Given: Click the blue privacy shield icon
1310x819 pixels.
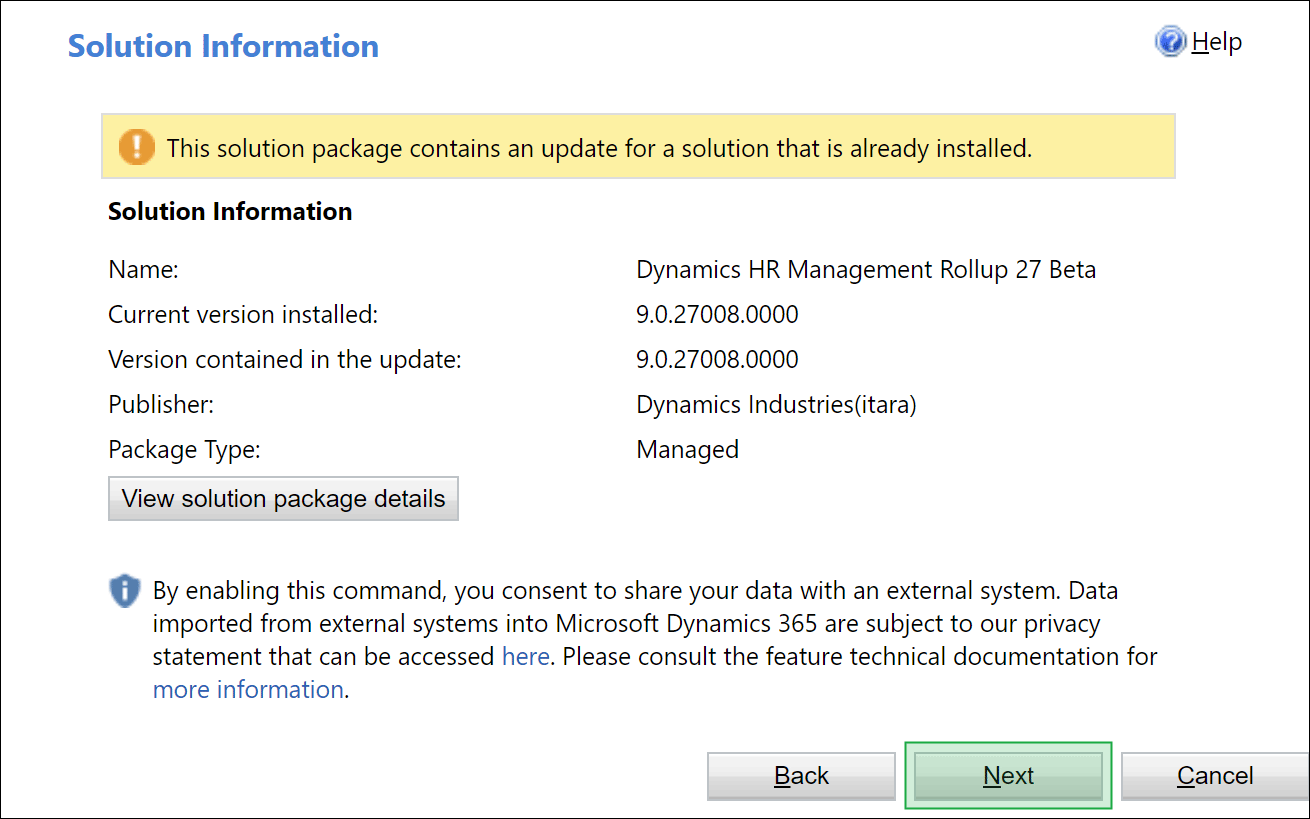Looking at the screenshot, I should (125, 591).
